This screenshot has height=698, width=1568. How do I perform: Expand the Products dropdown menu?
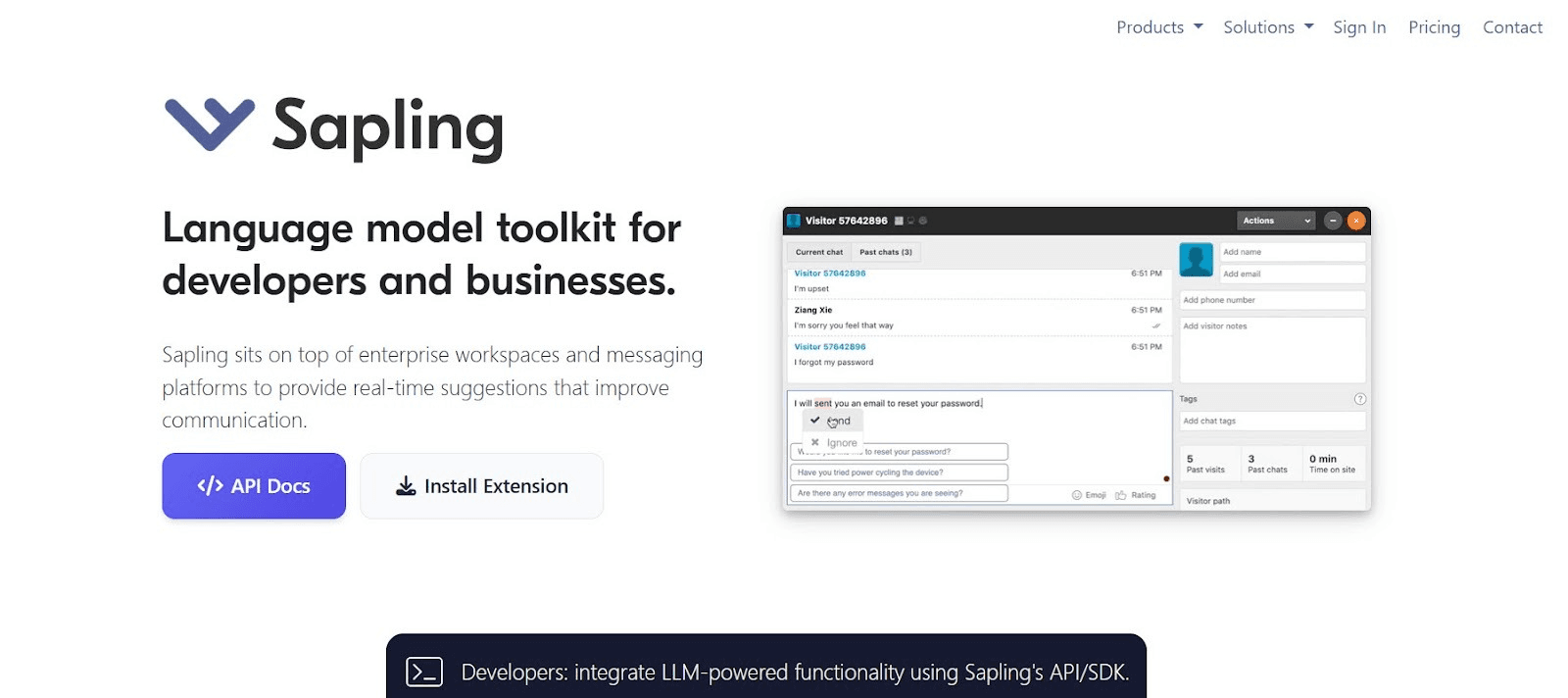point(1159,27)
